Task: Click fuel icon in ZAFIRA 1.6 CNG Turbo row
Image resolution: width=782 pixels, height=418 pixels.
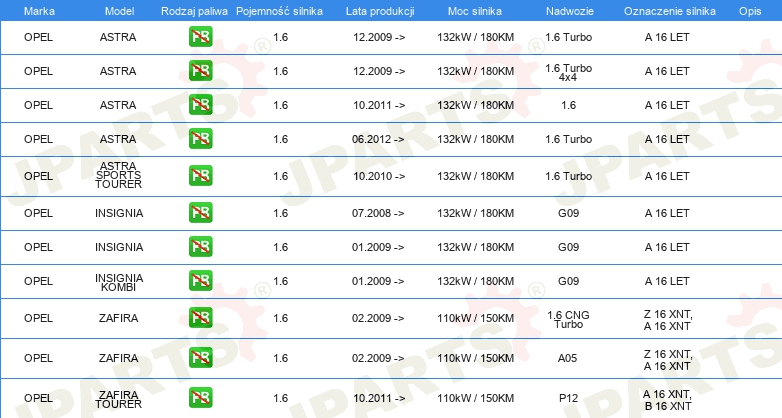Action: pyautogui.click(x=200, y=318)
